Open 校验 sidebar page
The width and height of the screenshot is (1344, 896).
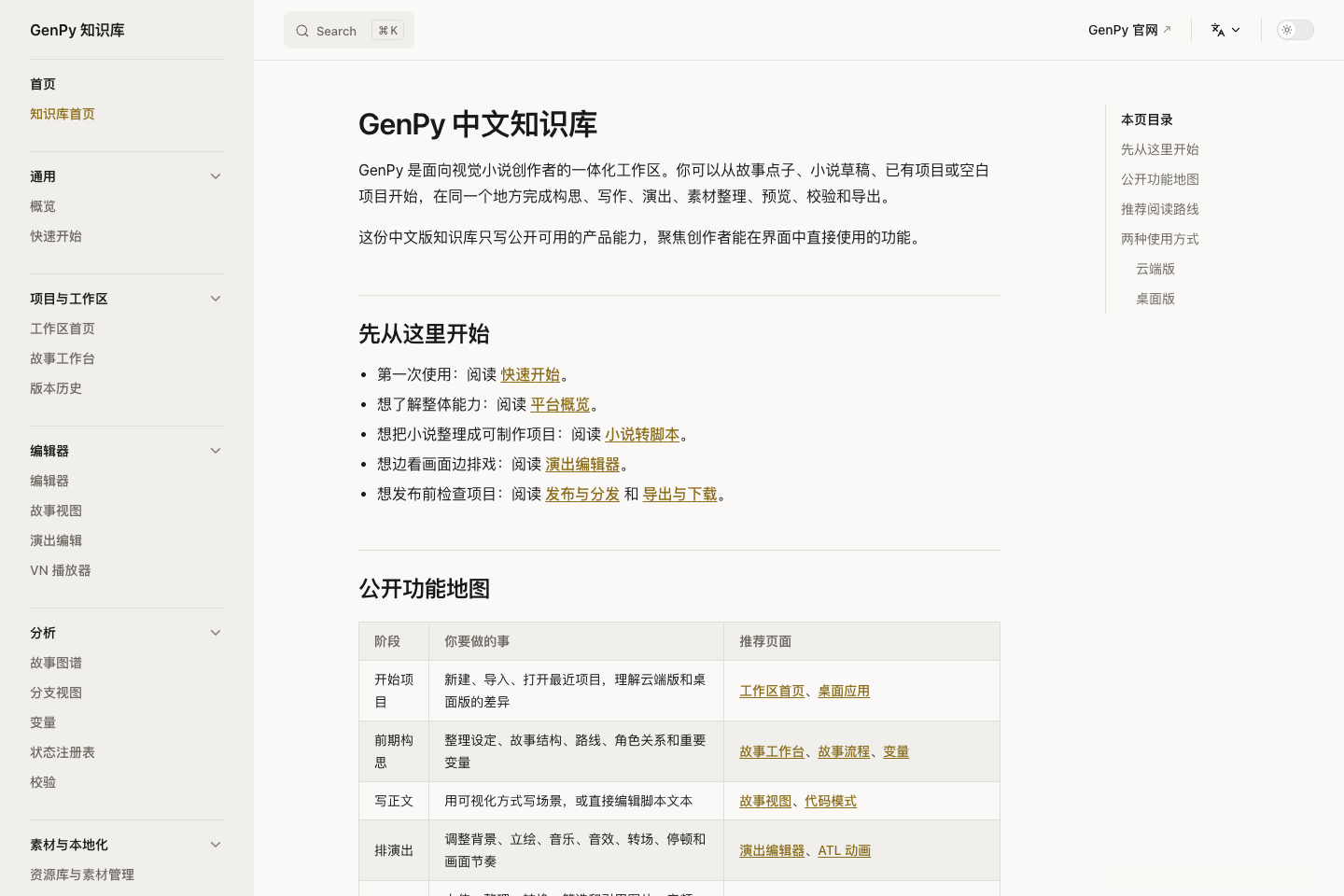(43, 782)
